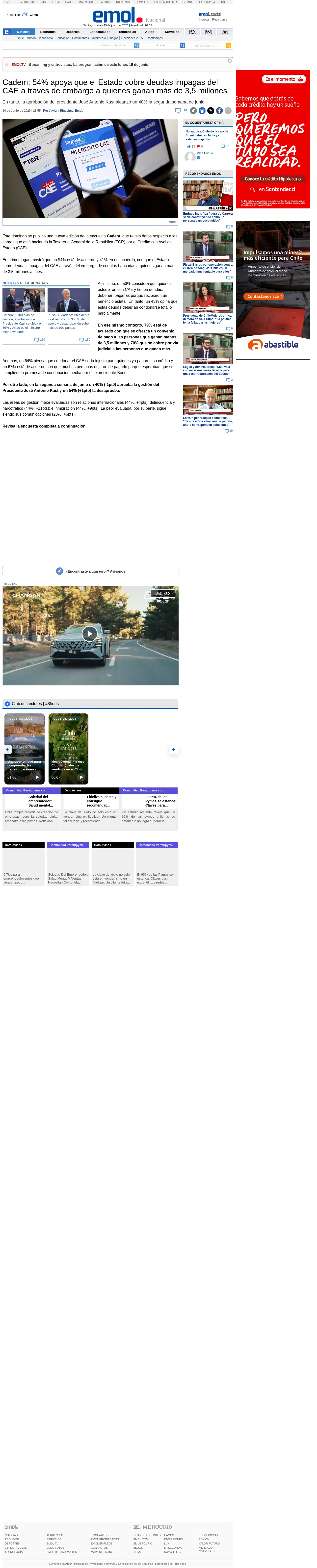This screenshot has width=317, height=1568.
Task: Click the middle Buscar search magnifier button
Action: tap(183, 45)
